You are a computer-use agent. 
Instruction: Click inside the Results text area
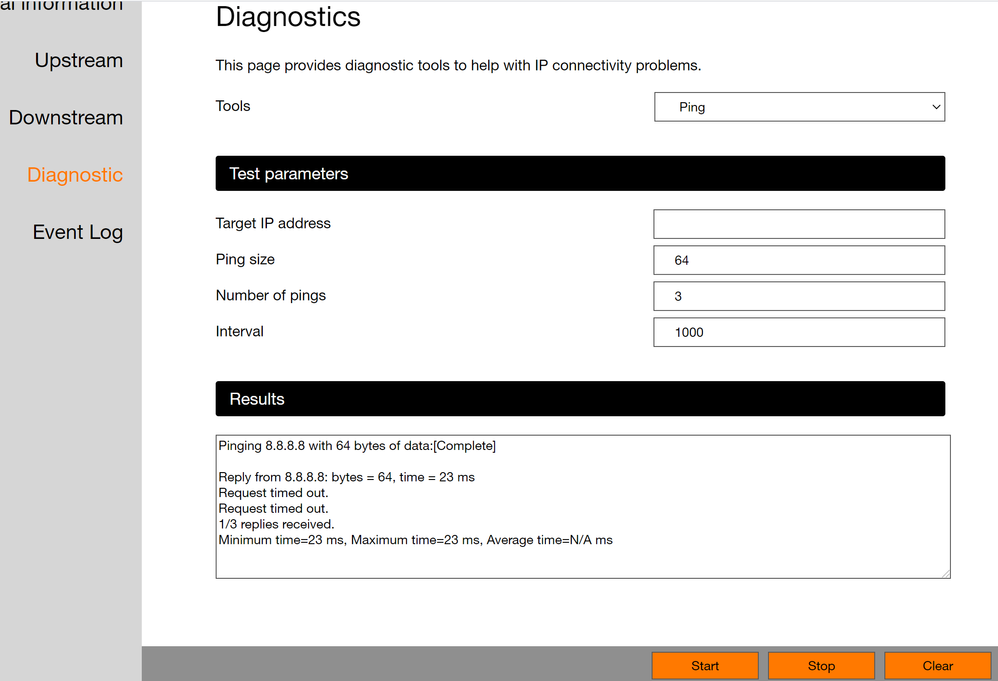583,507
